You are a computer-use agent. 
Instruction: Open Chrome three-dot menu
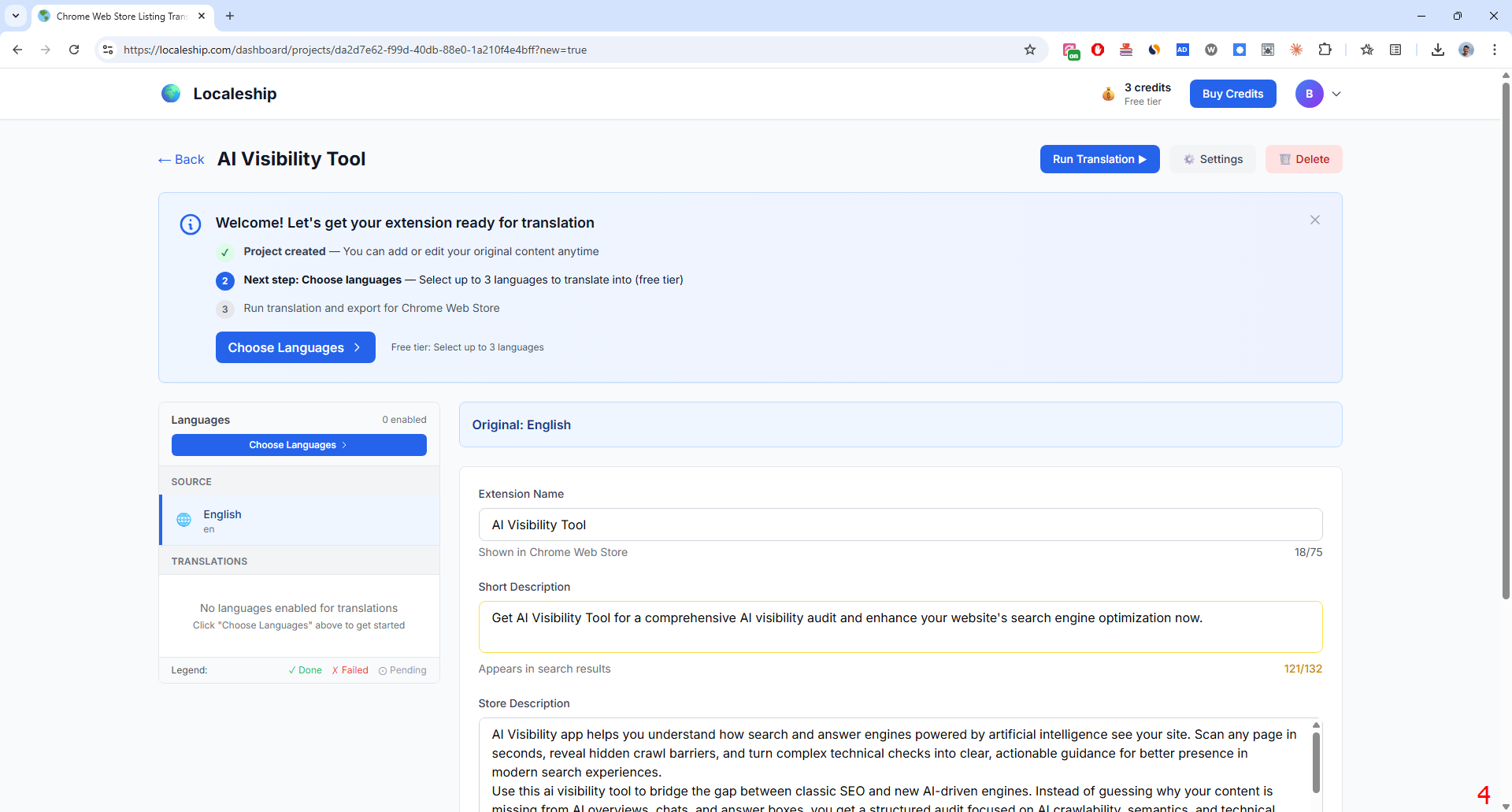(x=1494, y=50)
